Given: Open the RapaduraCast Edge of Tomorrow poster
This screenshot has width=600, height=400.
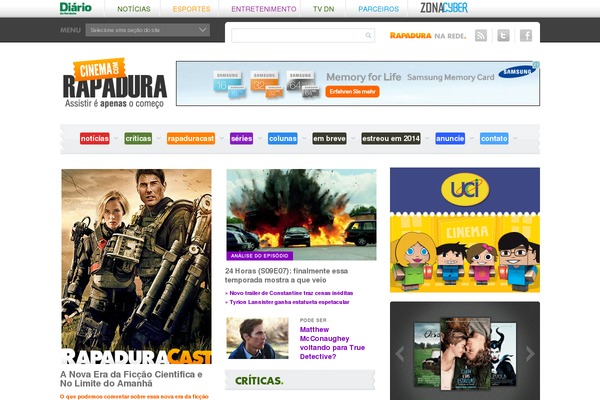Looking at the screenshot, I should click(x=136, y=266).
